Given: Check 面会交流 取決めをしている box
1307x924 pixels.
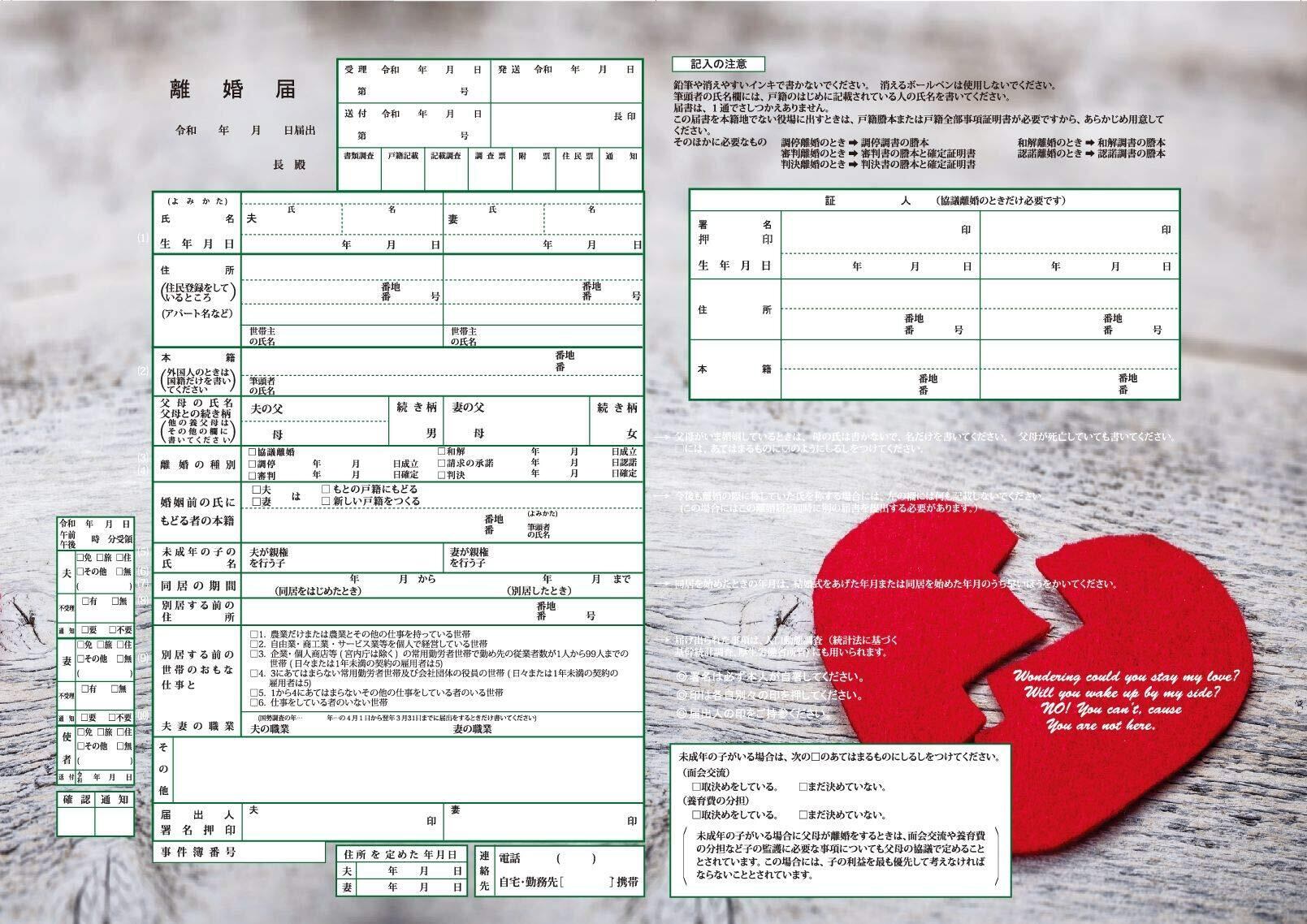Looking at the screenshot, I should click(x=696, y=787).
